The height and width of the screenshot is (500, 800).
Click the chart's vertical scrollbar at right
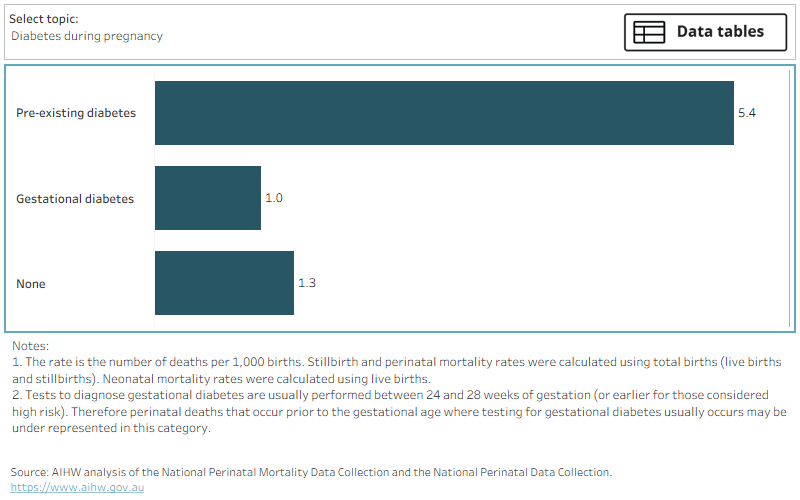point(790,198)
